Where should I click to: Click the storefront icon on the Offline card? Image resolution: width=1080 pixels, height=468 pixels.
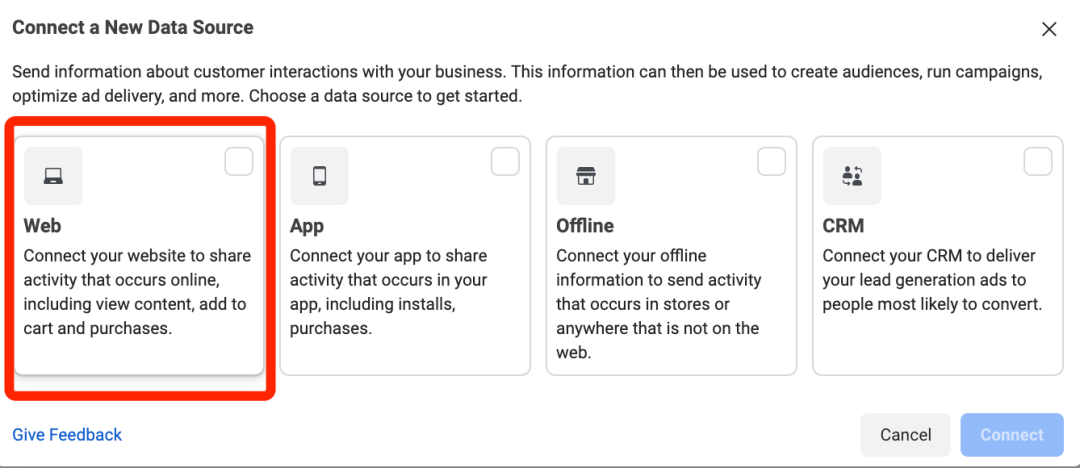pos(585,176)
